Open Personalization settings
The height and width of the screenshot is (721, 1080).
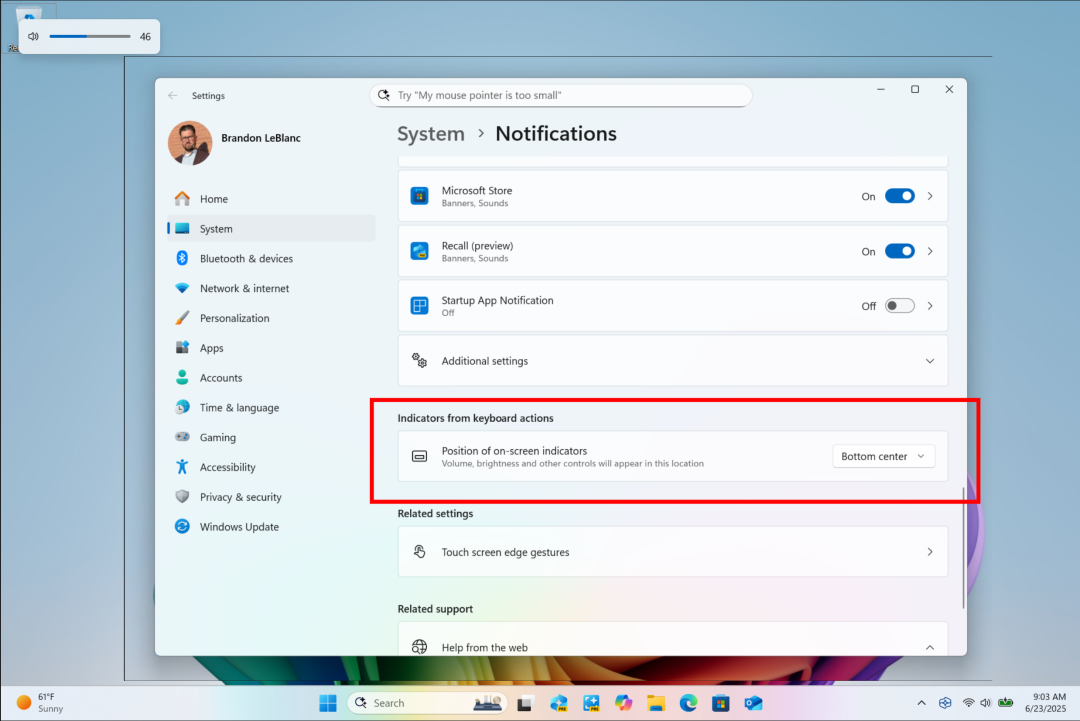tap(240, 318)
